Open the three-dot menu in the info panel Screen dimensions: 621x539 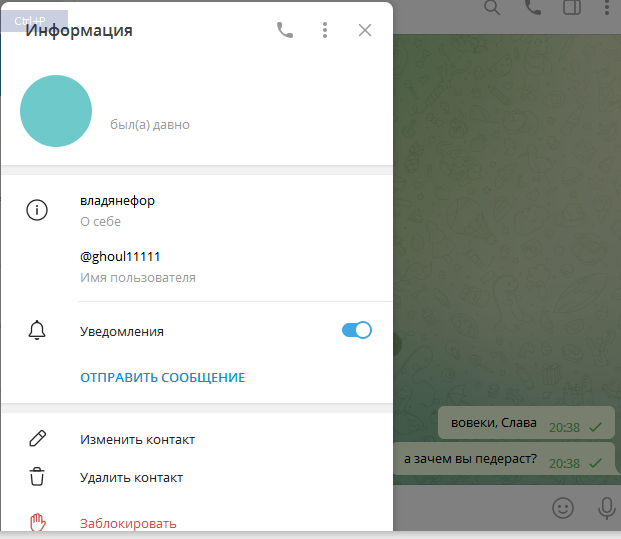pos(325,30)
